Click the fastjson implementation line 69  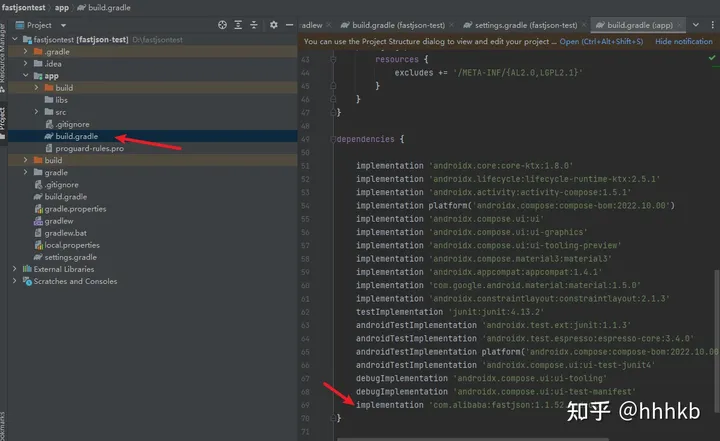pyautogui.click(x=460, y=405)
